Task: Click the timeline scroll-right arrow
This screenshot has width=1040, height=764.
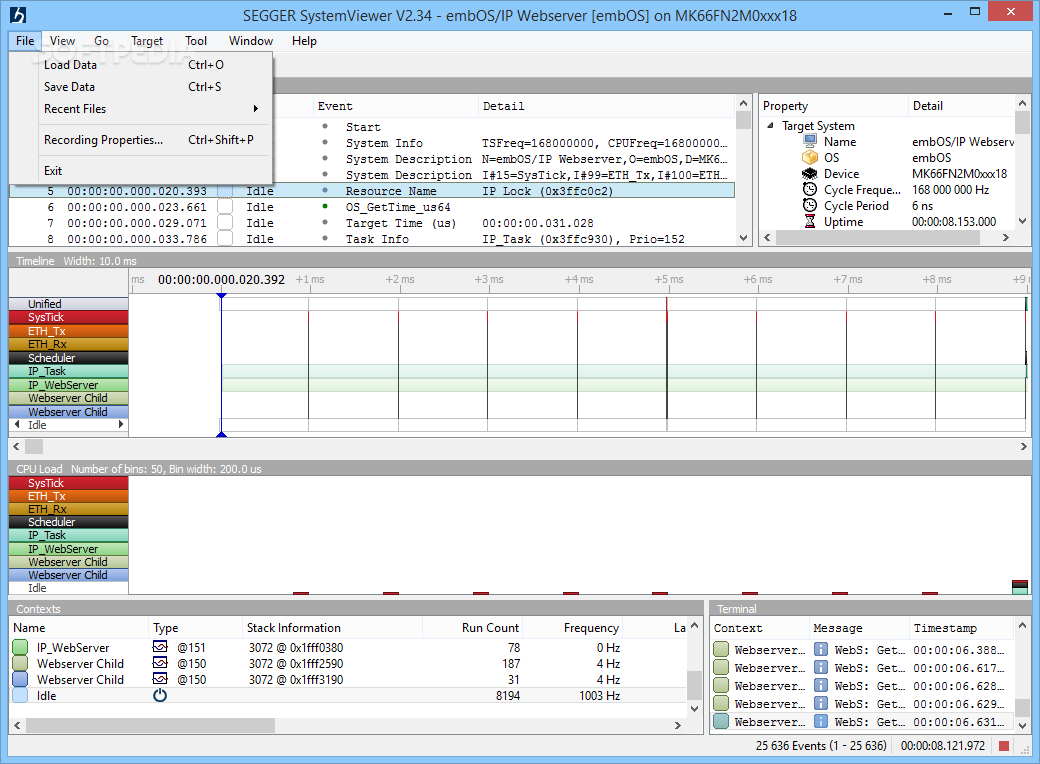Action: (x=1023, y=446)
